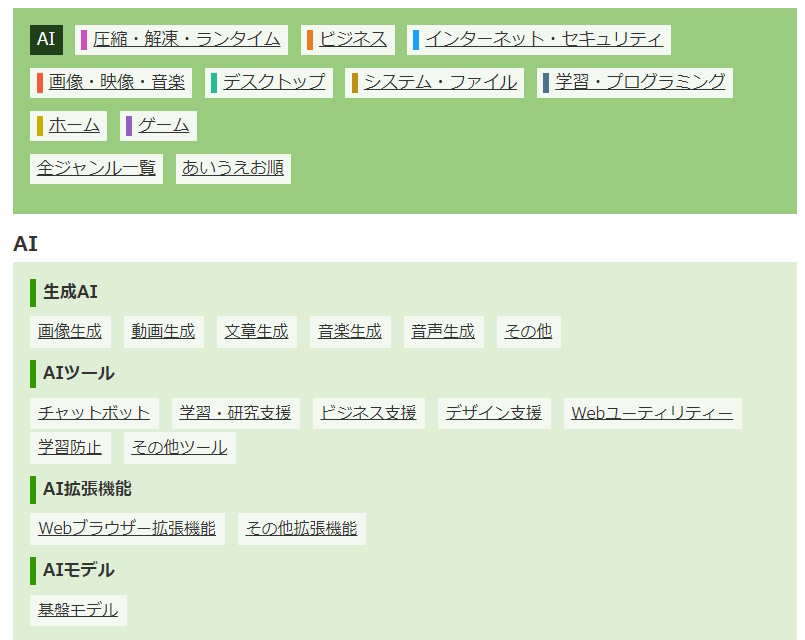805x640 pixels.
Task: Open the 全ジャンル一覧 page
Action: tap(96, 167)
